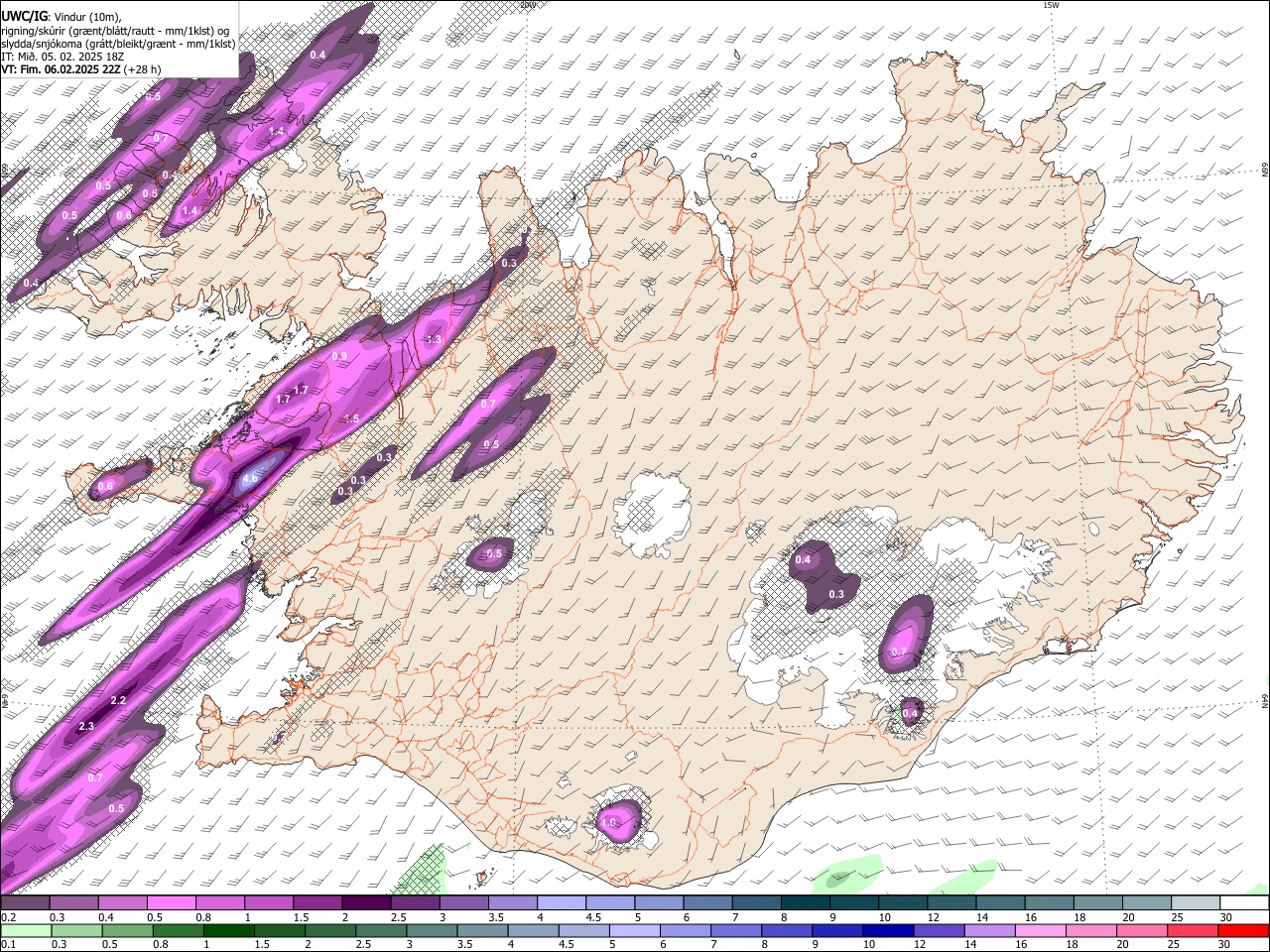Click the 0.2 value in the snow legend
This screenshot has width=1270, height=952.
7,917
